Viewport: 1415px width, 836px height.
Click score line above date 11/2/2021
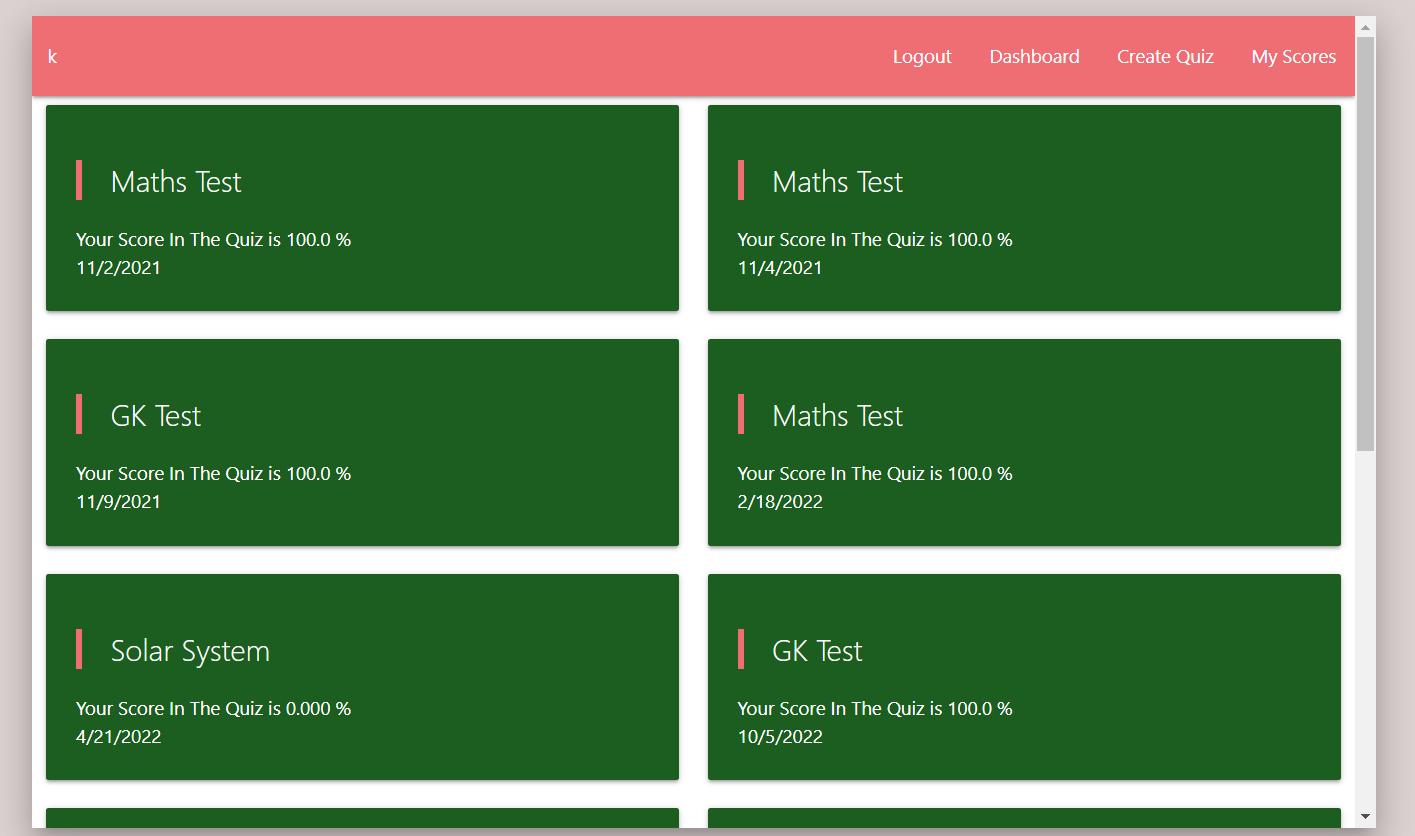pos(213,240)
